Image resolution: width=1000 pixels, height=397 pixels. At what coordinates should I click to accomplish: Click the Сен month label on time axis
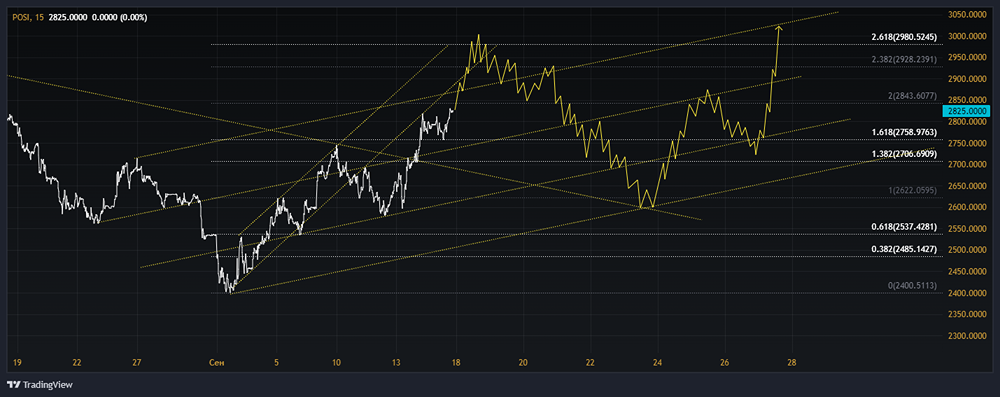[216, 363]
